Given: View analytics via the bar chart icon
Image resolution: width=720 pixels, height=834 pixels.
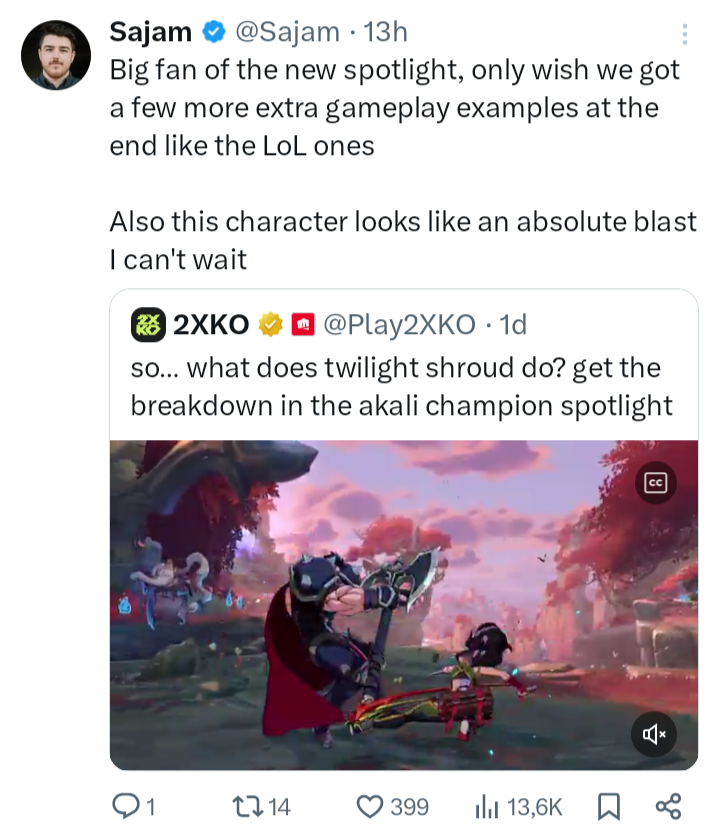Looking at the screenshot, I should tap(487, 806).
